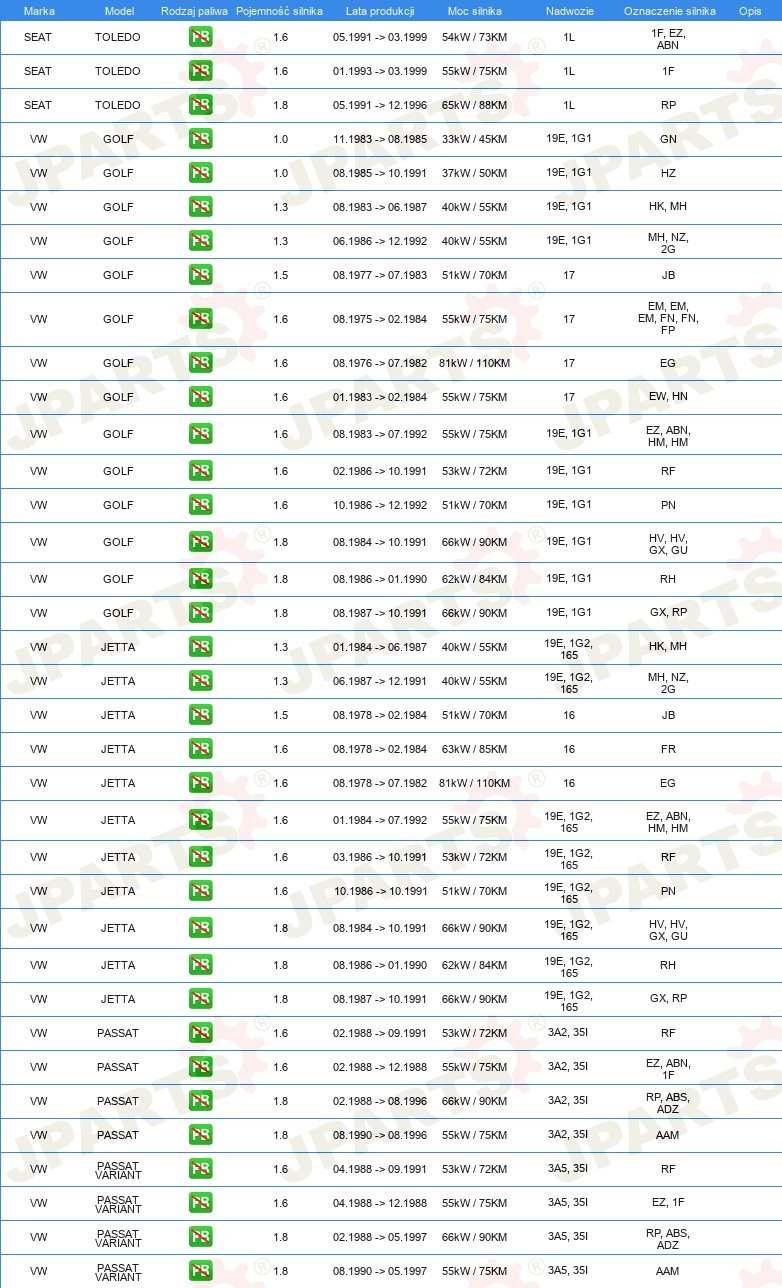Click the '63kW / 85KM' power cell
Viewport: 782px width, 1288px height.
point(474,749)
